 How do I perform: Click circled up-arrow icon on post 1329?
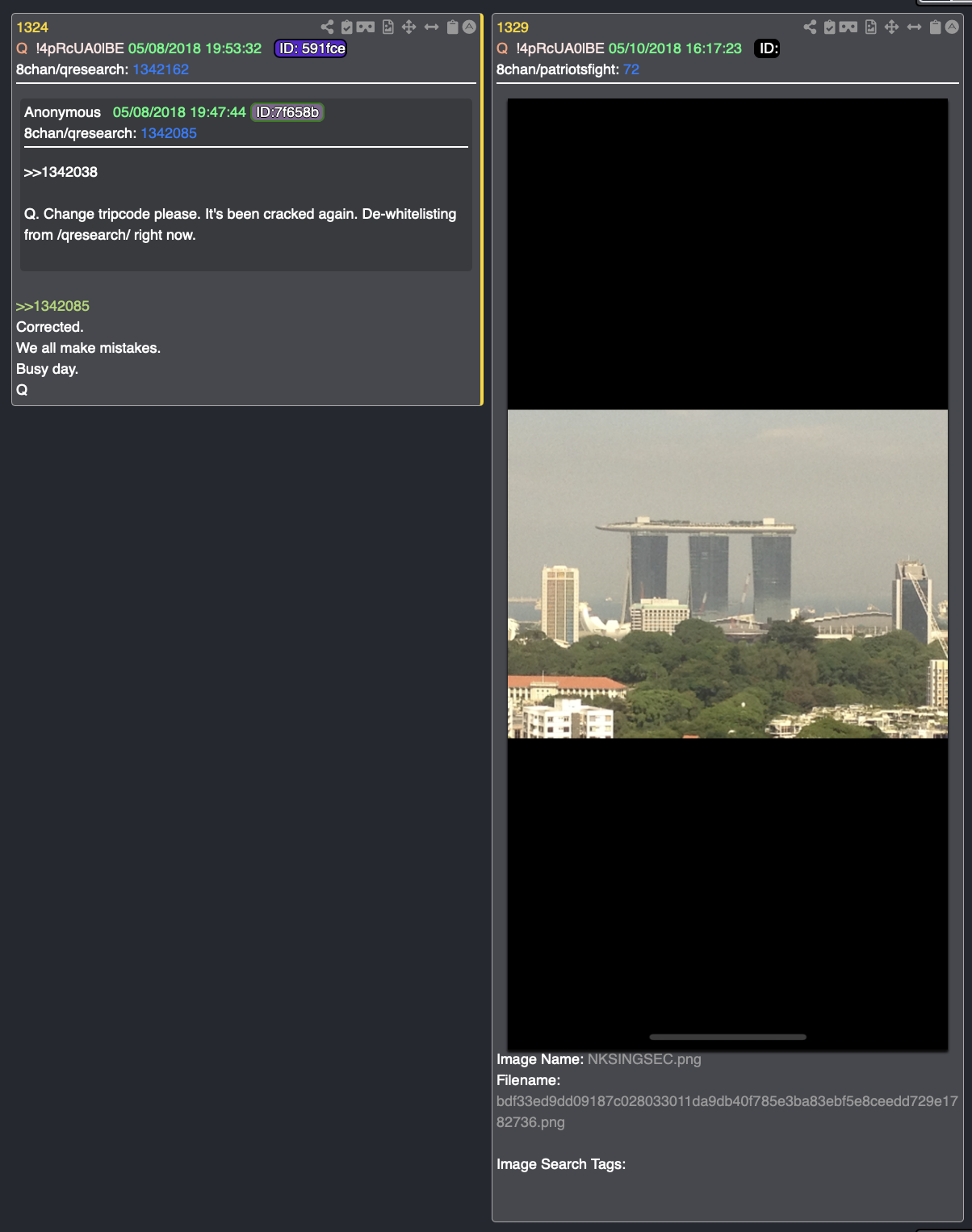(952, 27)
